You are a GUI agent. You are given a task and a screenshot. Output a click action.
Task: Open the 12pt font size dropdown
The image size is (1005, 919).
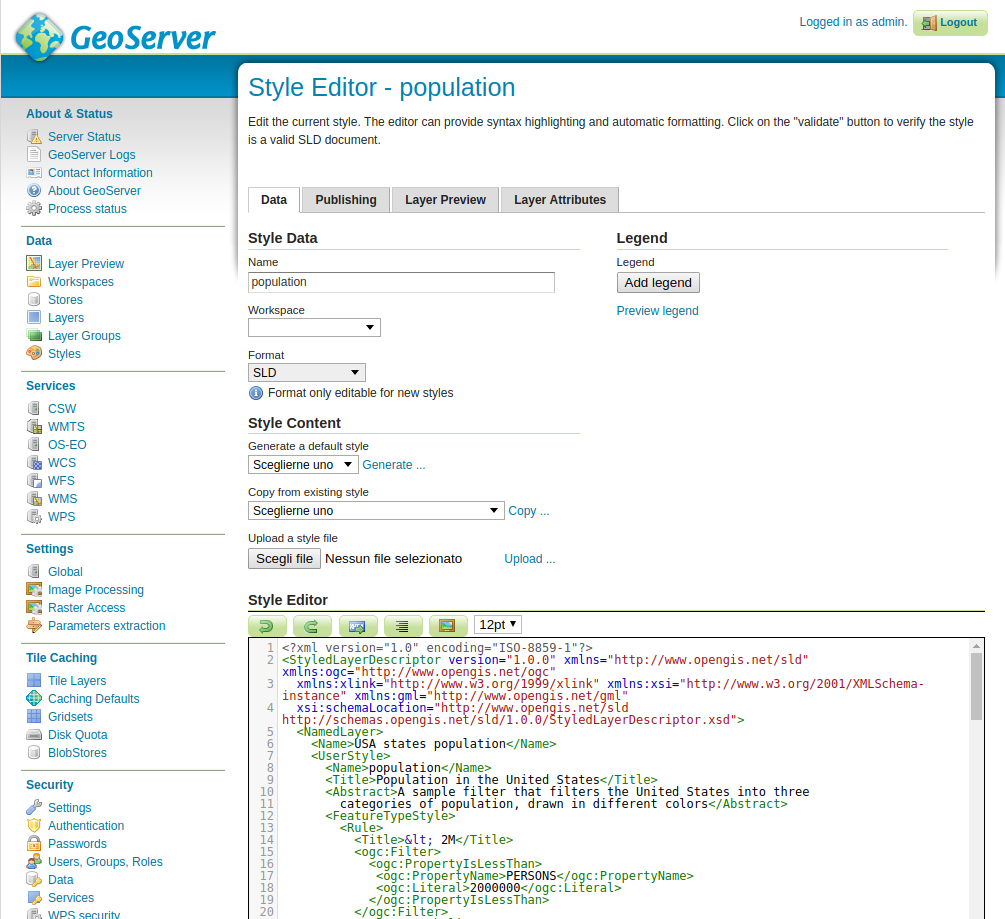498,624
